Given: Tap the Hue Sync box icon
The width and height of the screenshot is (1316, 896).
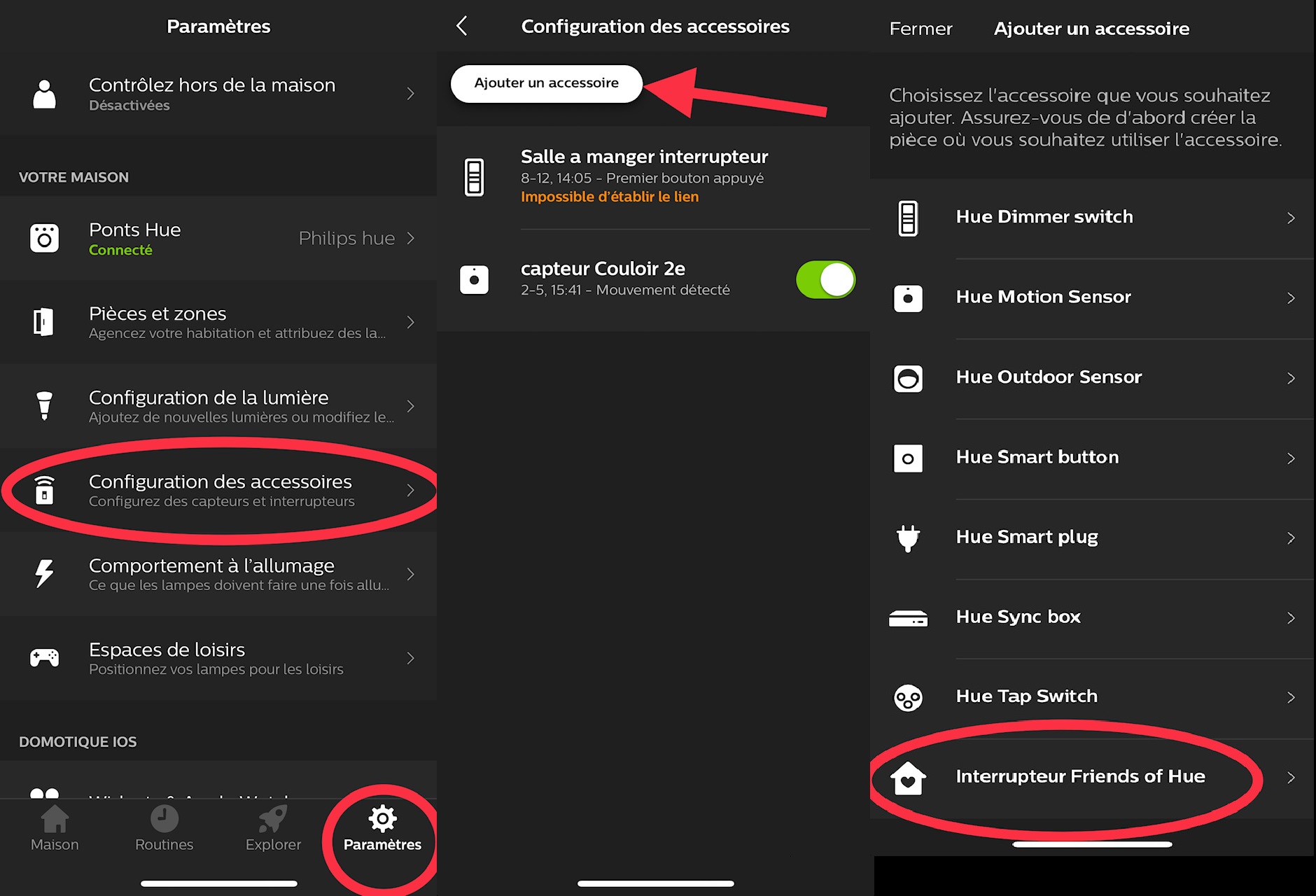Looking at the screenshot, I should click(x=908, y=618).
